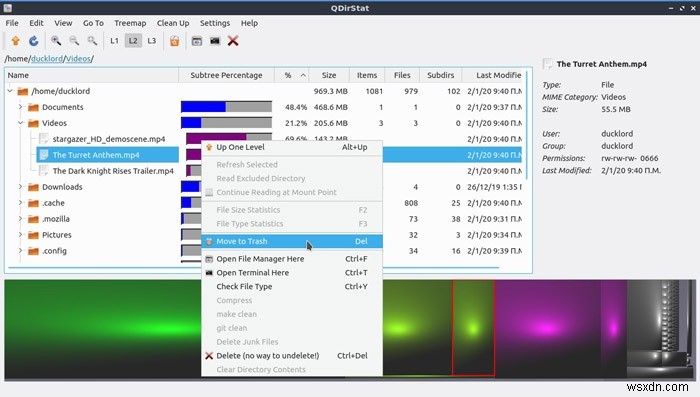The width and height of the screenshot is (700, 397).
Task: Click the red X Delete toolbar icon
Action: click(x=233, y=41)
